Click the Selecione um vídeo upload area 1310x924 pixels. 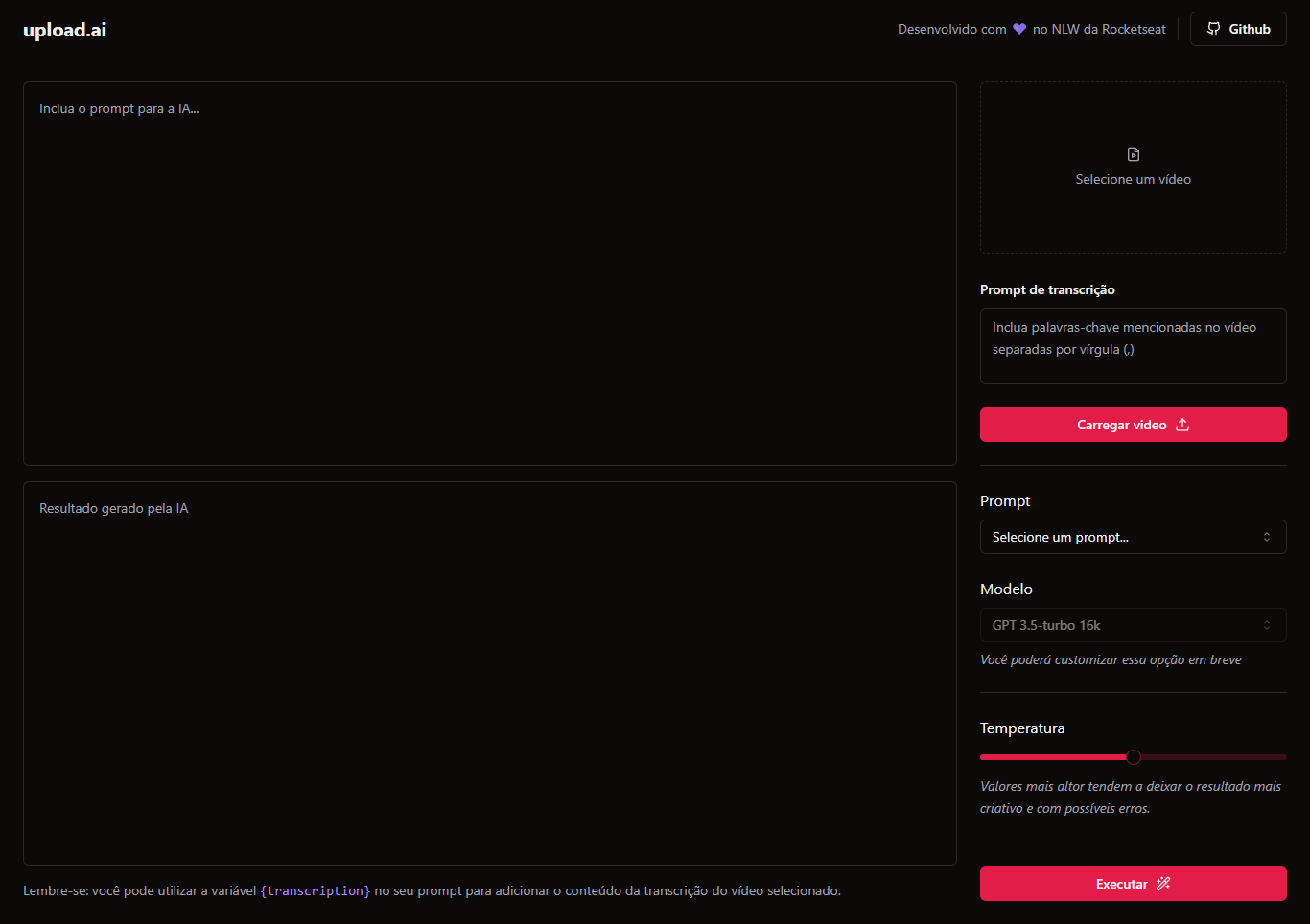pyautogui.click(x=1134, y=168)
